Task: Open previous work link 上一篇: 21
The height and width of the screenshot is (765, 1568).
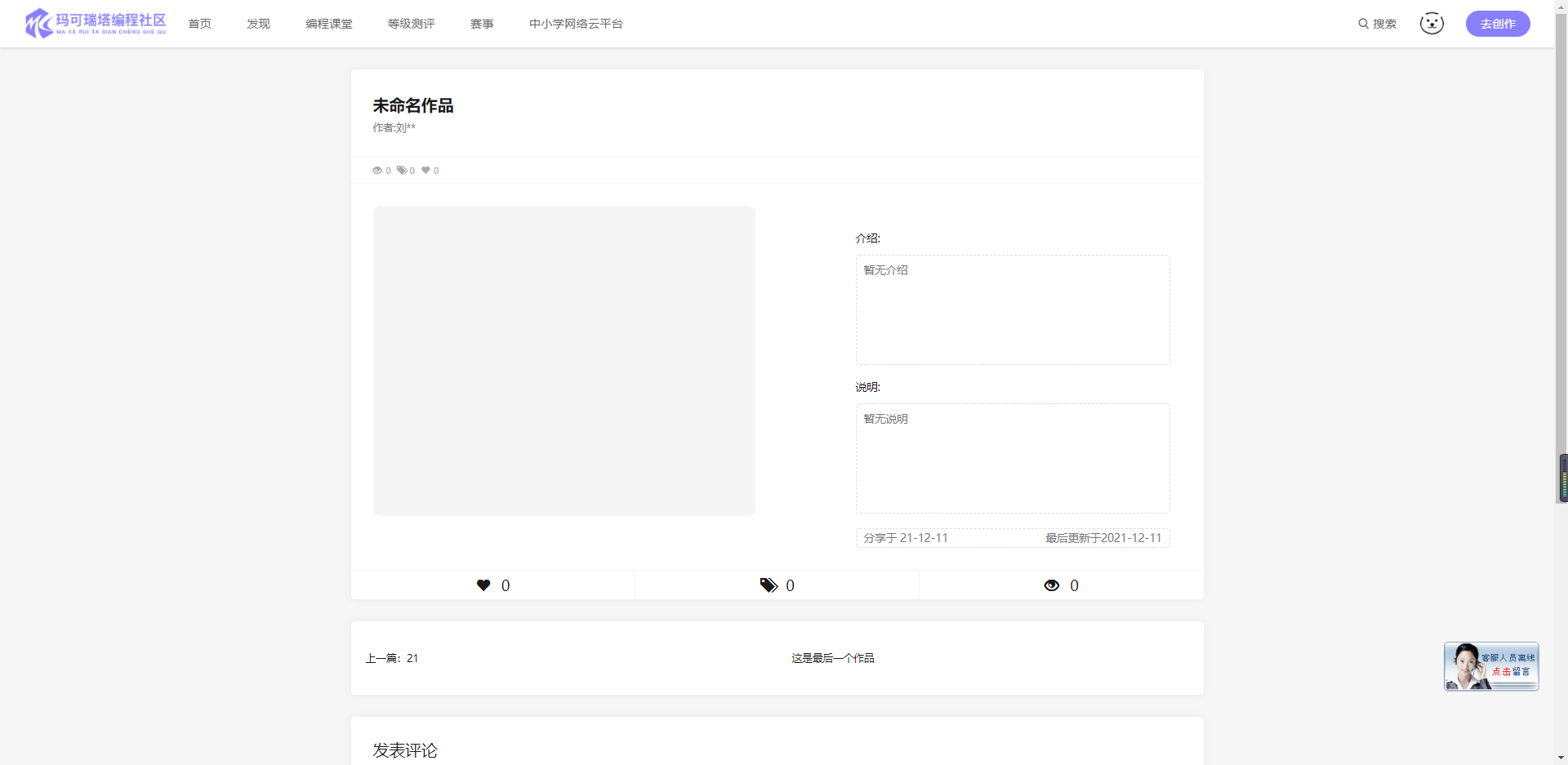Action: (x=392, y=658)
